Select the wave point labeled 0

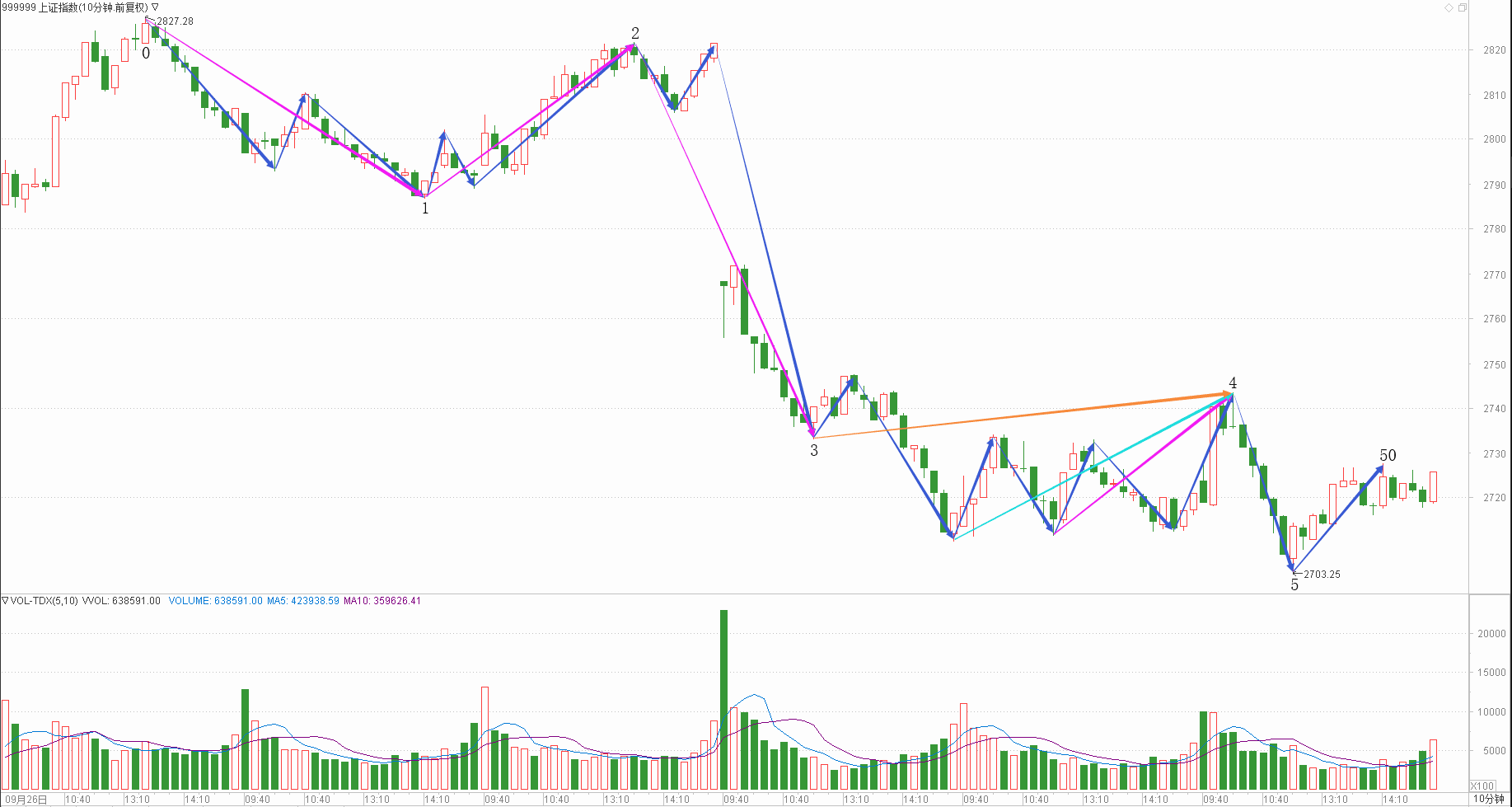[x=146, y=54]
